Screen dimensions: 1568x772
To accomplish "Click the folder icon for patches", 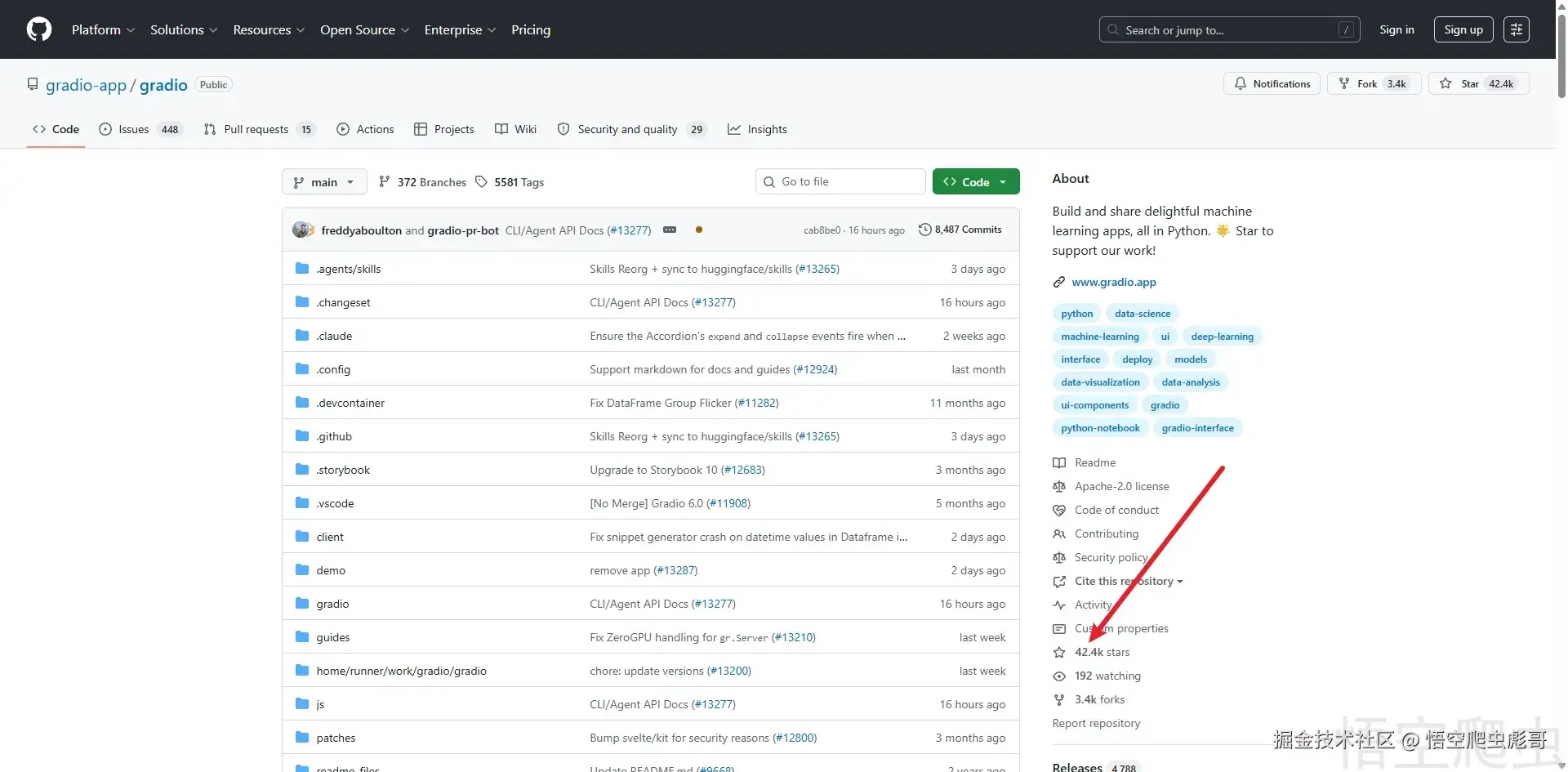I will (302, 737).
